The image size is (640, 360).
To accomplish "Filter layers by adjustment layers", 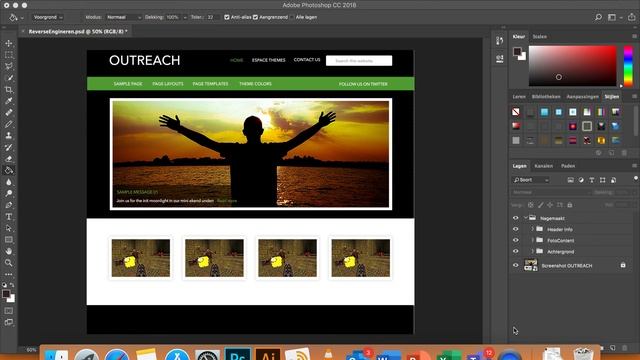I will (581, 180).
